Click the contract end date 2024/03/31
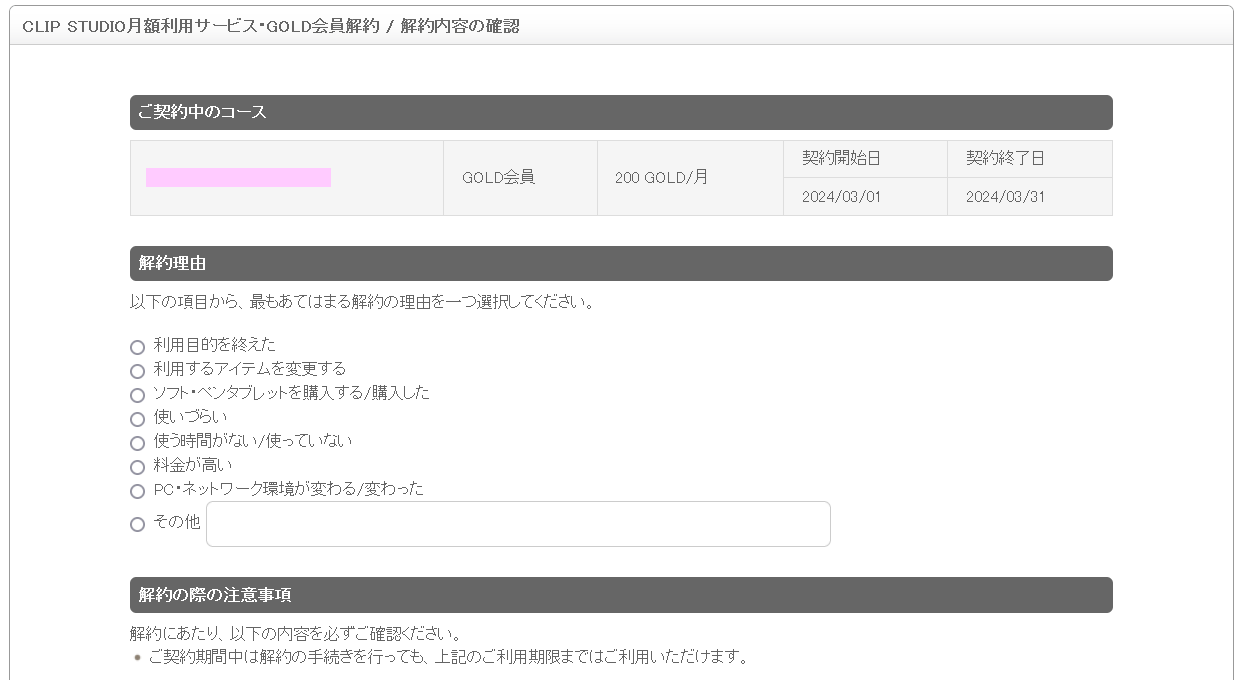This screenshot has width=1243, height=680. click(1029, 196)
